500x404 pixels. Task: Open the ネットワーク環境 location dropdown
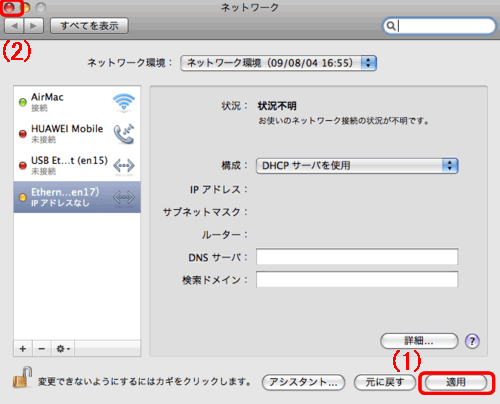(278, 63)
